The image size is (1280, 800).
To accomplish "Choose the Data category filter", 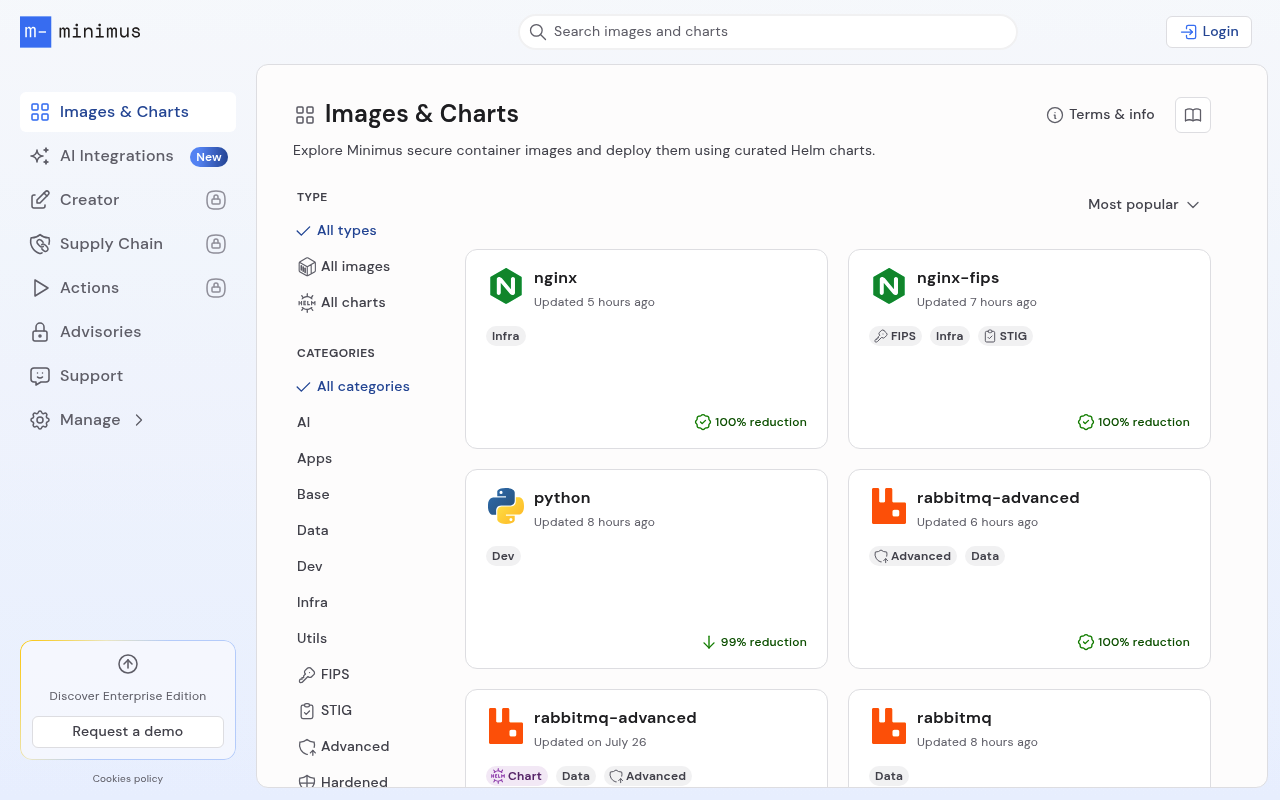I will [x=313, y=530].
